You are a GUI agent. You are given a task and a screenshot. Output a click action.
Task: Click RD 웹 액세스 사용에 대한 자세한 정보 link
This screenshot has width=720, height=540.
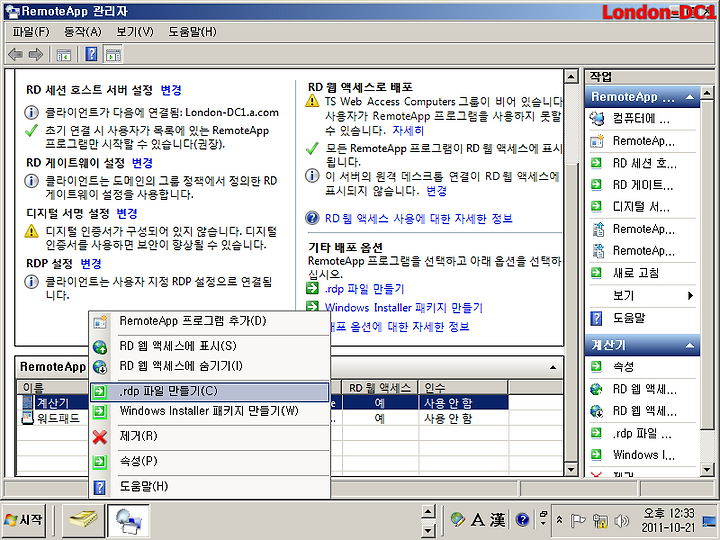pyautogui.click(x=418, y=219)
